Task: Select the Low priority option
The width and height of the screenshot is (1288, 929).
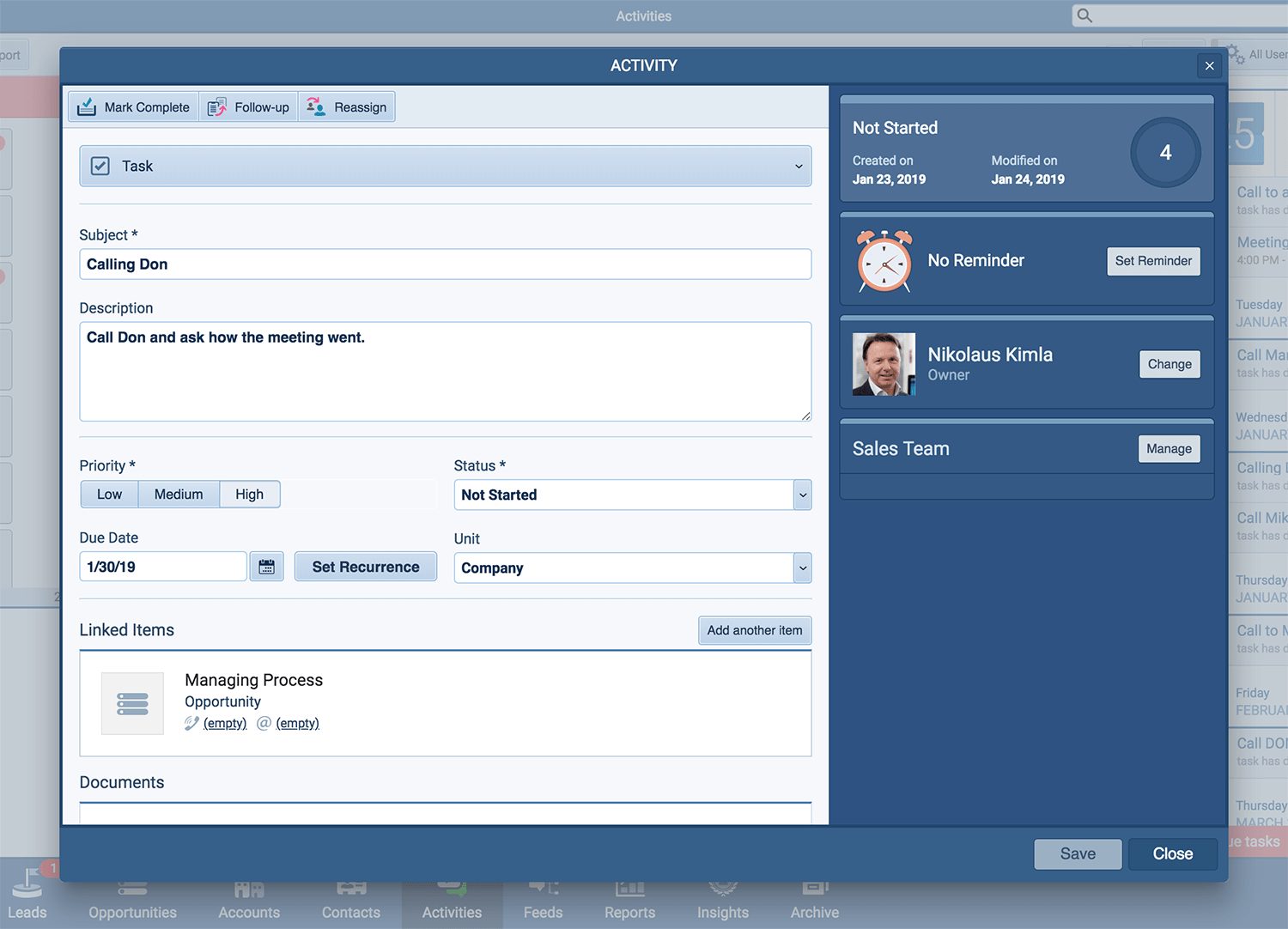Action: (x=109, y=494)
